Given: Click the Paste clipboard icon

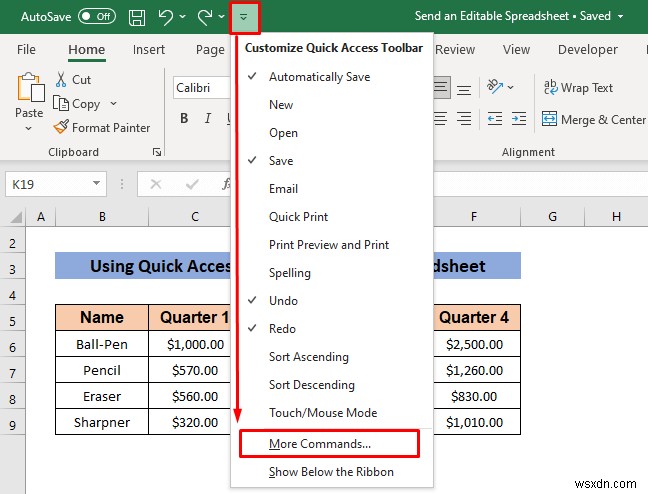Looking at the screenshot, I should [x=30, y=86].
